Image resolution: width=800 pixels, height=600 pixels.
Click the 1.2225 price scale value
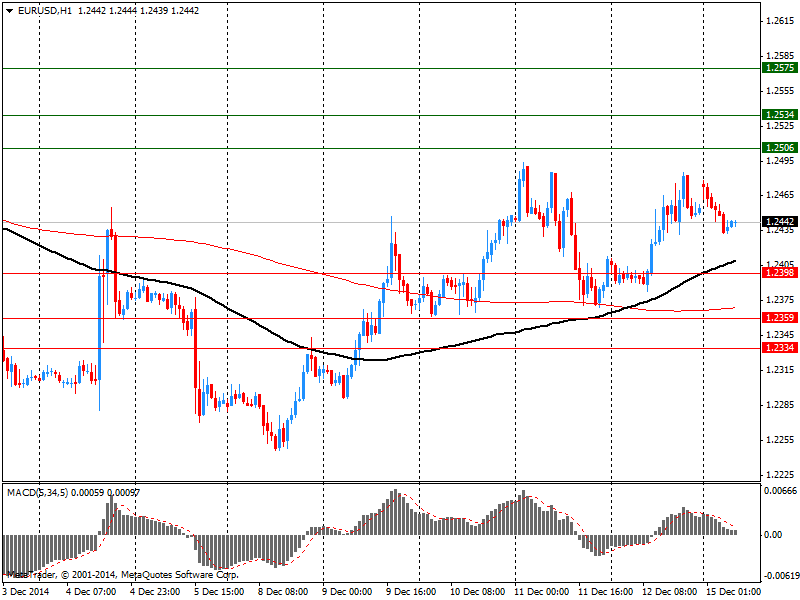tap(780, 475)
